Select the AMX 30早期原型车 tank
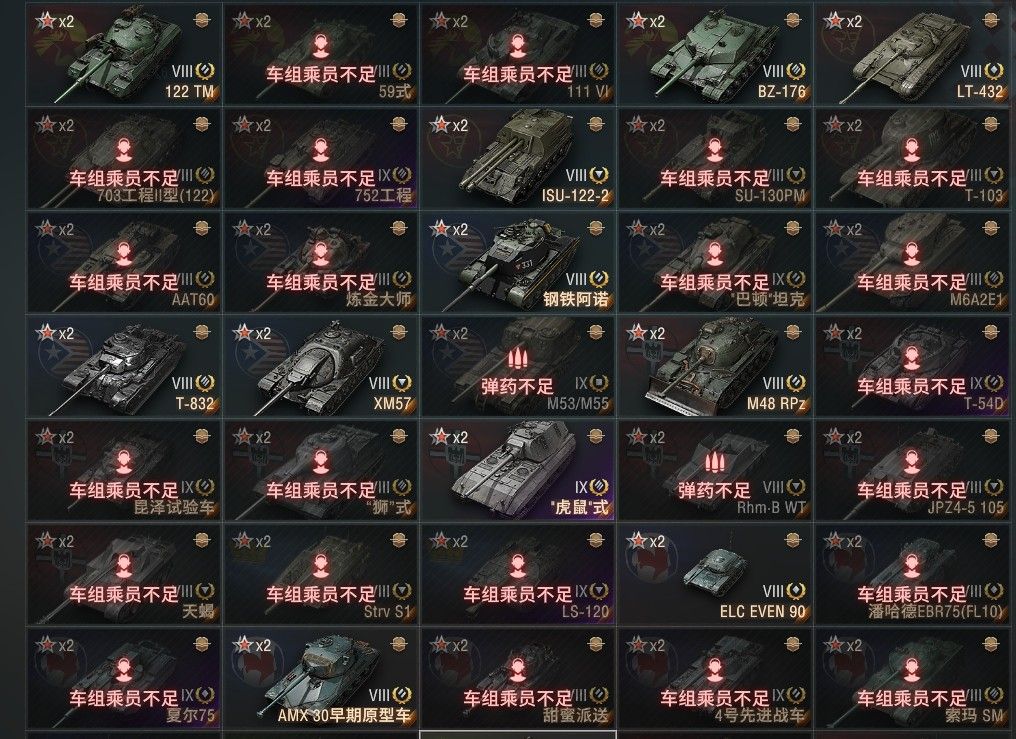This screenshot has width=1016, height=739. (320, 679)
